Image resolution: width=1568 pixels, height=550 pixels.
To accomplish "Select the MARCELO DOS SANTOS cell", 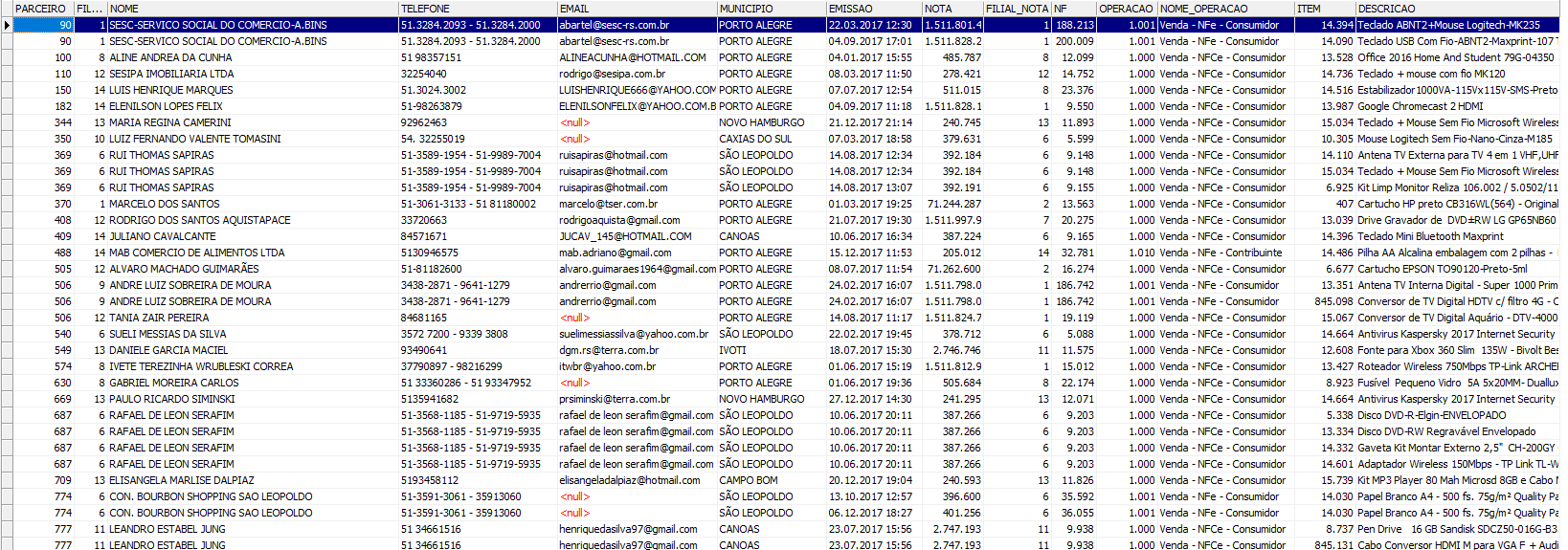I will (253, 204).
